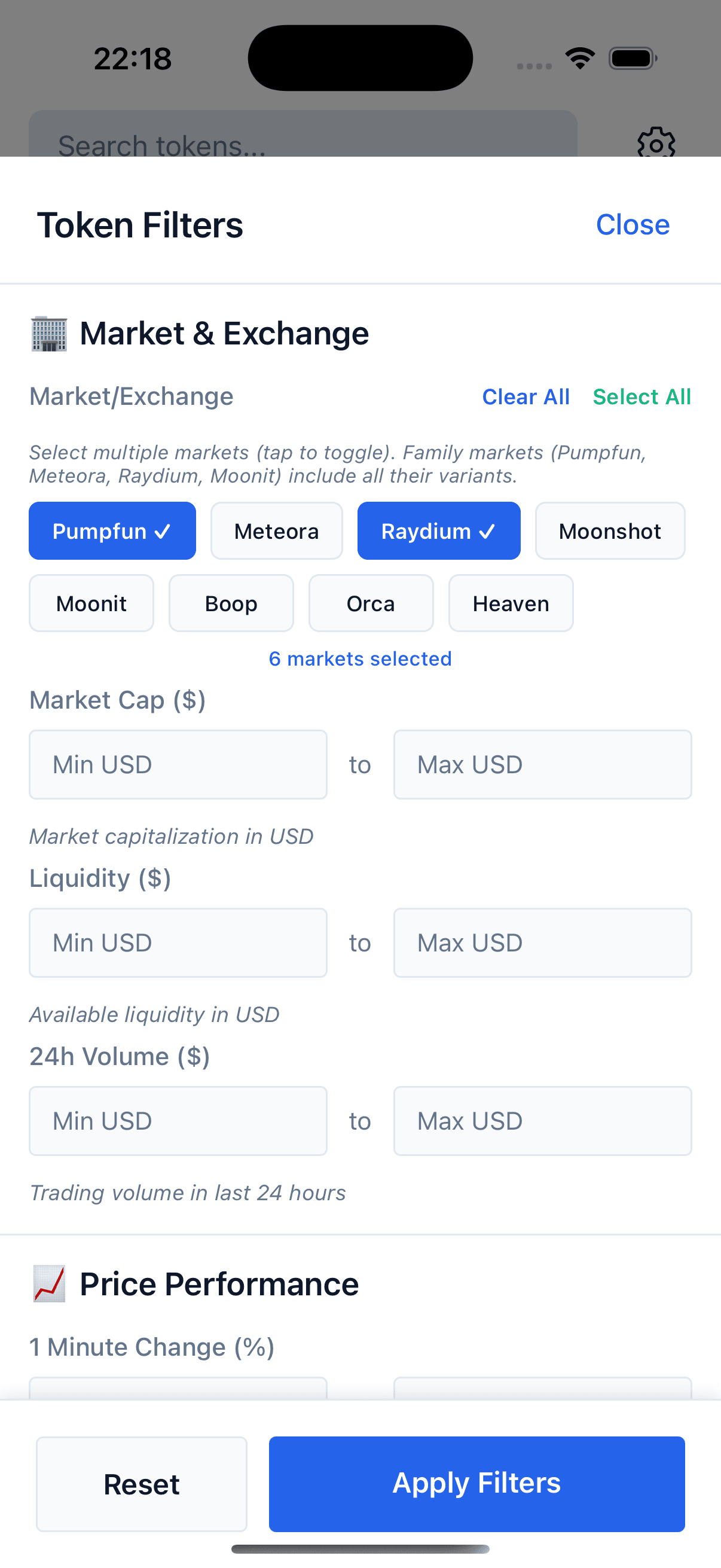Toggle the Moonshot market chip
Screen dimensions: 721x1568
(x=610, y=531)
